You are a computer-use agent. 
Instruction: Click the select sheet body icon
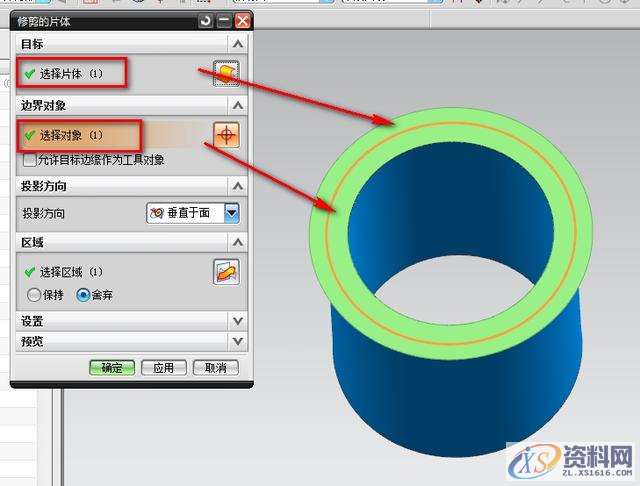pos(228,74)
